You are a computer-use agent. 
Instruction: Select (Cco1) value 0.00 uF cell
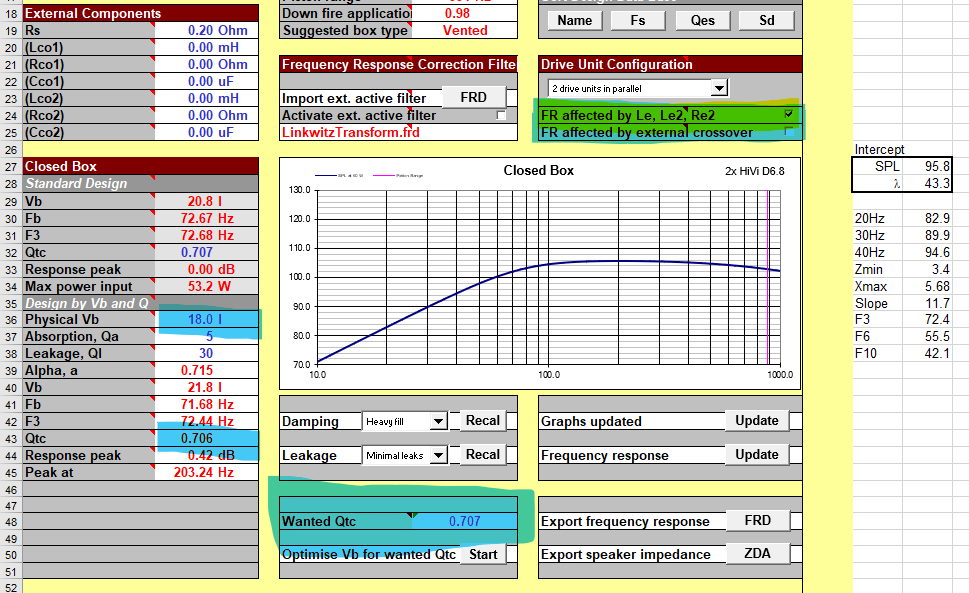coord(206,82)
